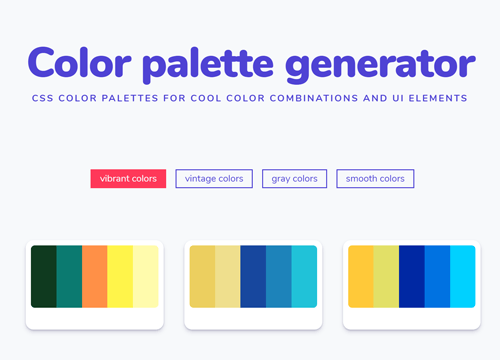500x360 pixels.
Task: Select the orange swatch in first palette
Action: pos(95,276)
